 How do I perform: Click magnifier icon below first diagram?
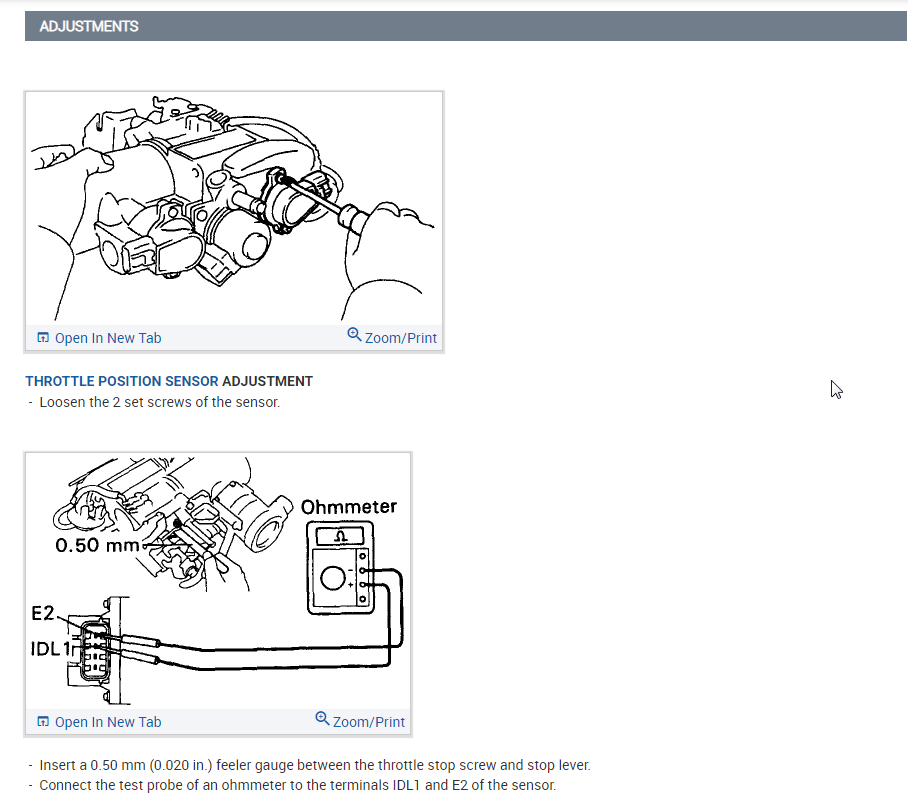tap(354, 334)
